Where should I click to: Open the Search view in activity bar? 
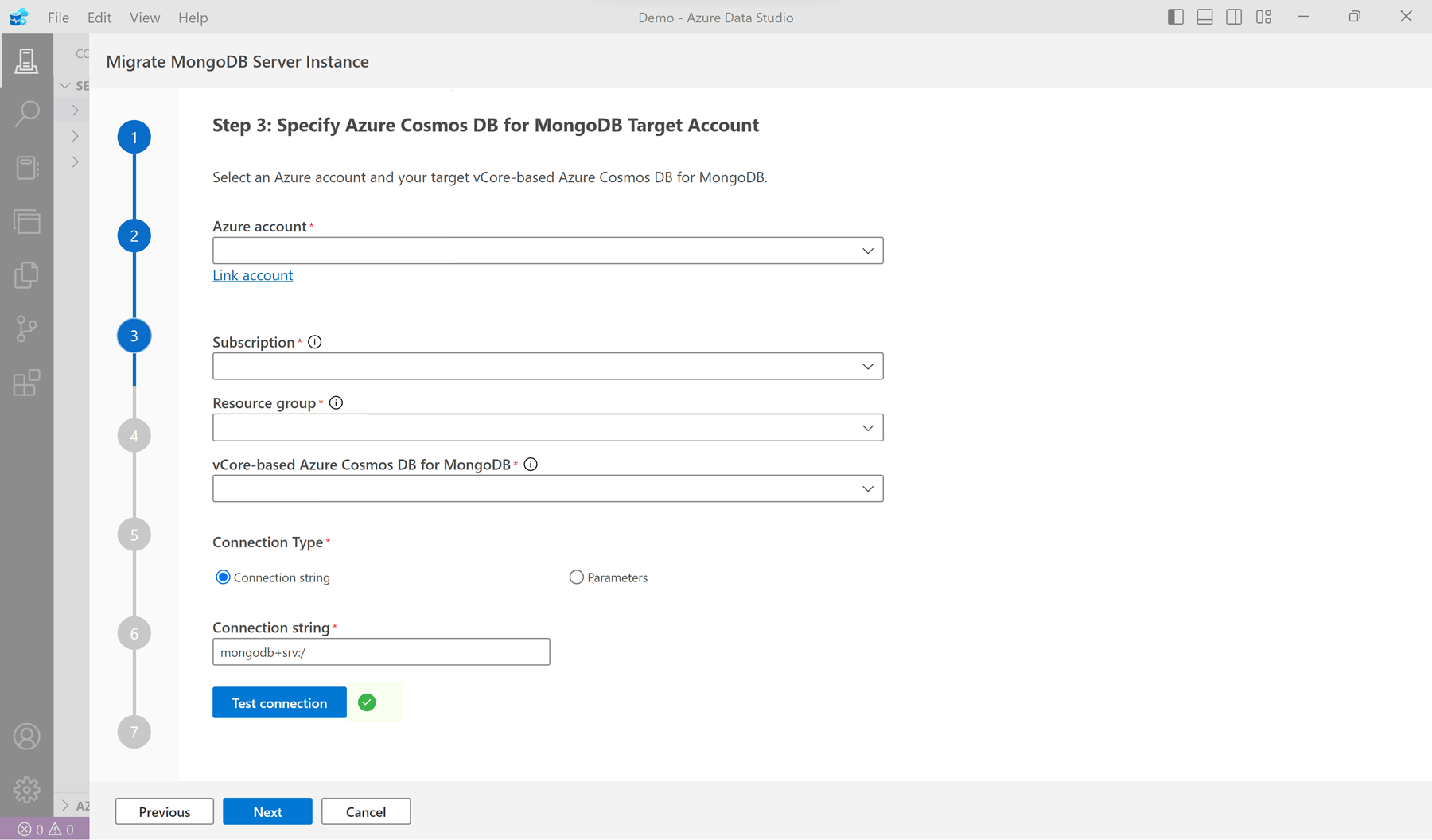point(27,113)
